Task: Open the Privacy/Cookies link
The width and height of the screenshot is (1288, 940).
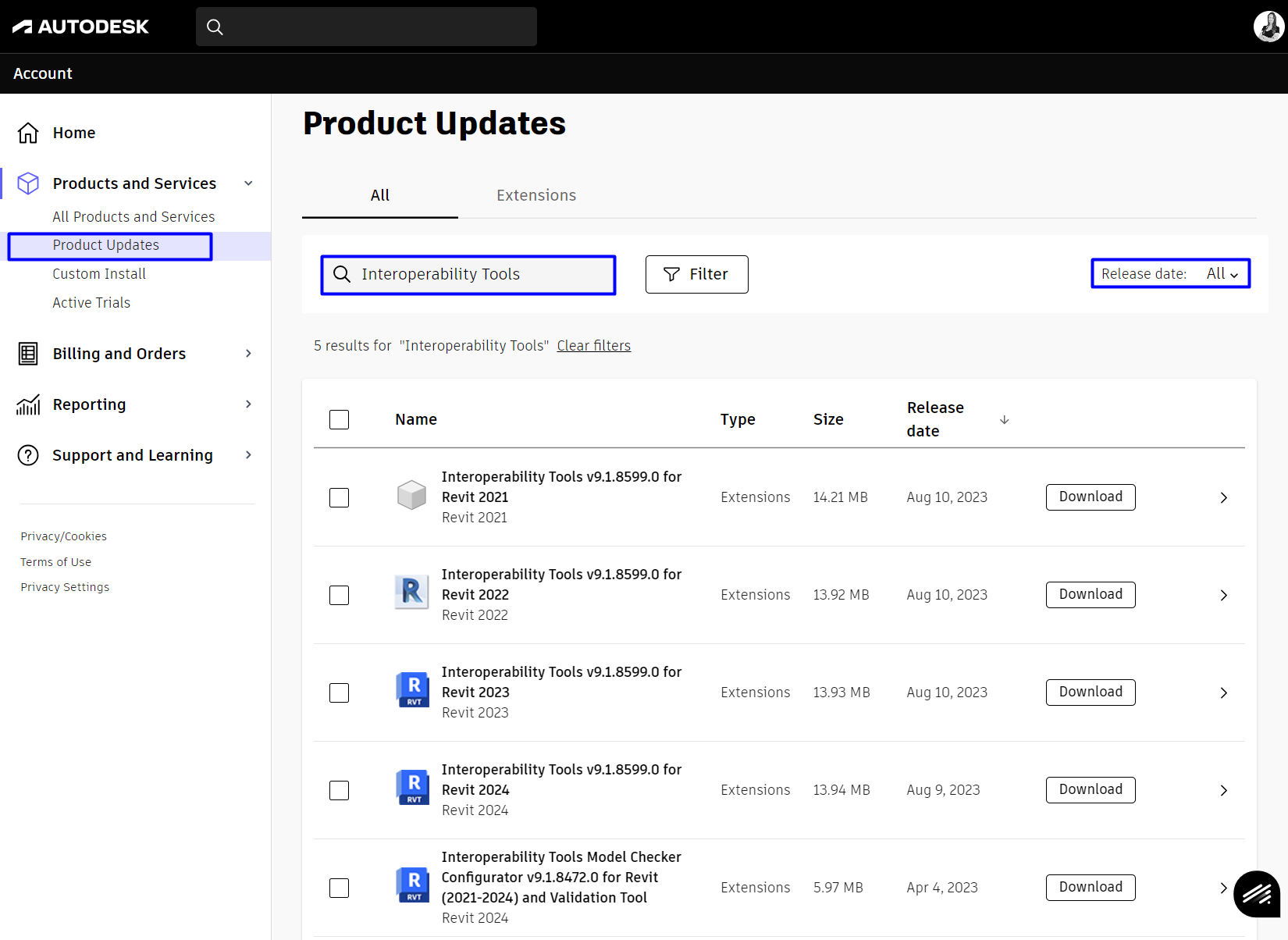Action: tap(63, 536)
